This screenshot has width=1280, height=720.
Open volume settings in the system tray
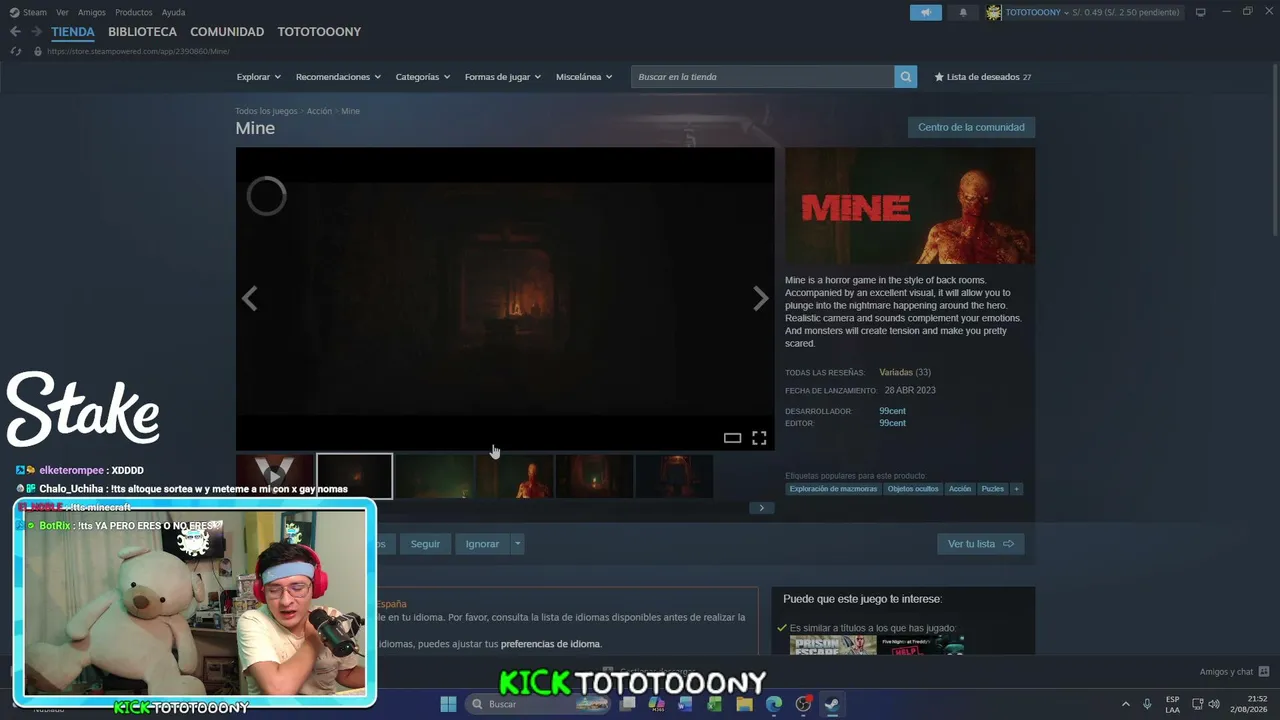(x=1214, y=704)
